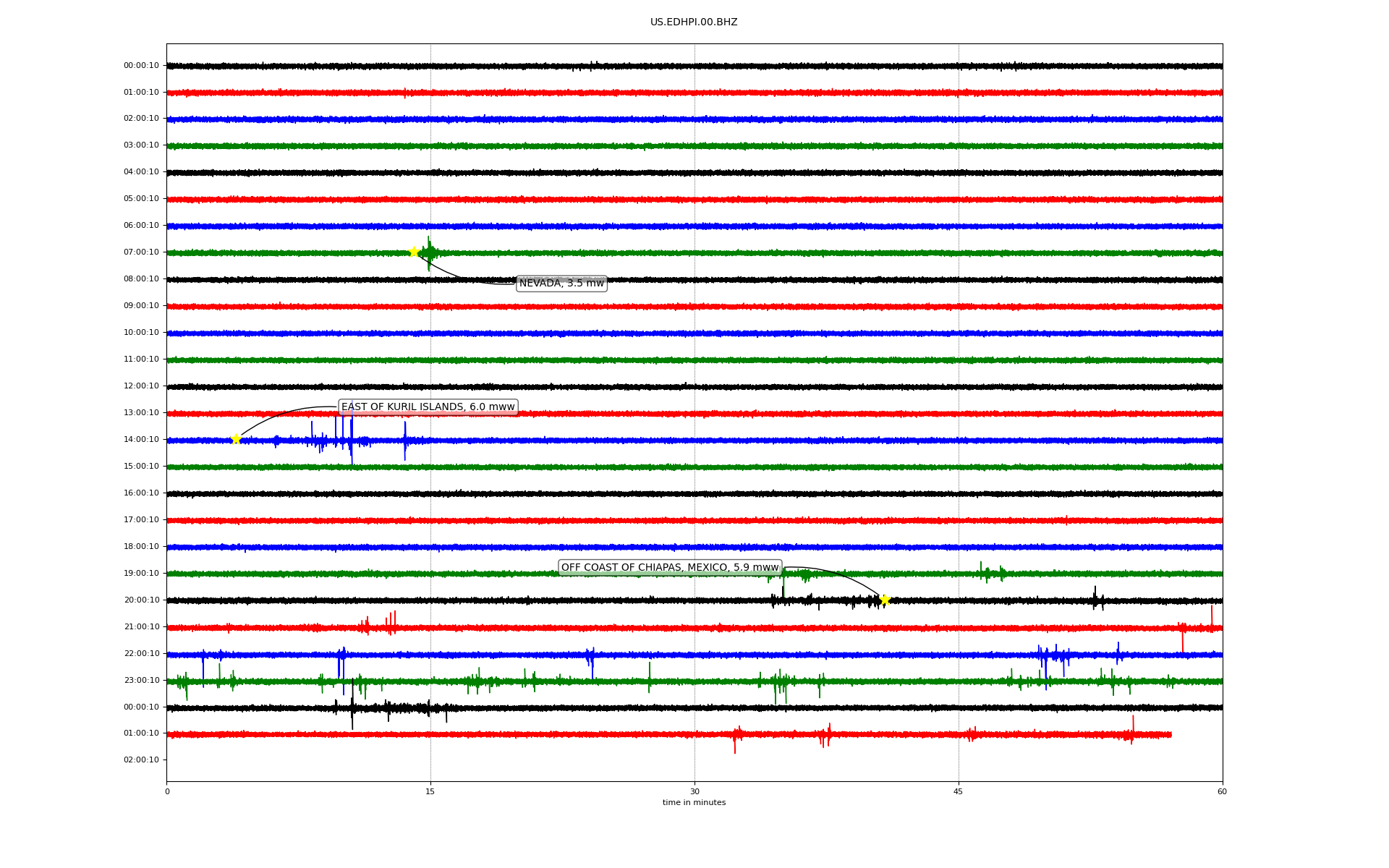Screen dimensions: 1389x868
Task: Click the 10:00:10 time label
Action: coord(141,333)
